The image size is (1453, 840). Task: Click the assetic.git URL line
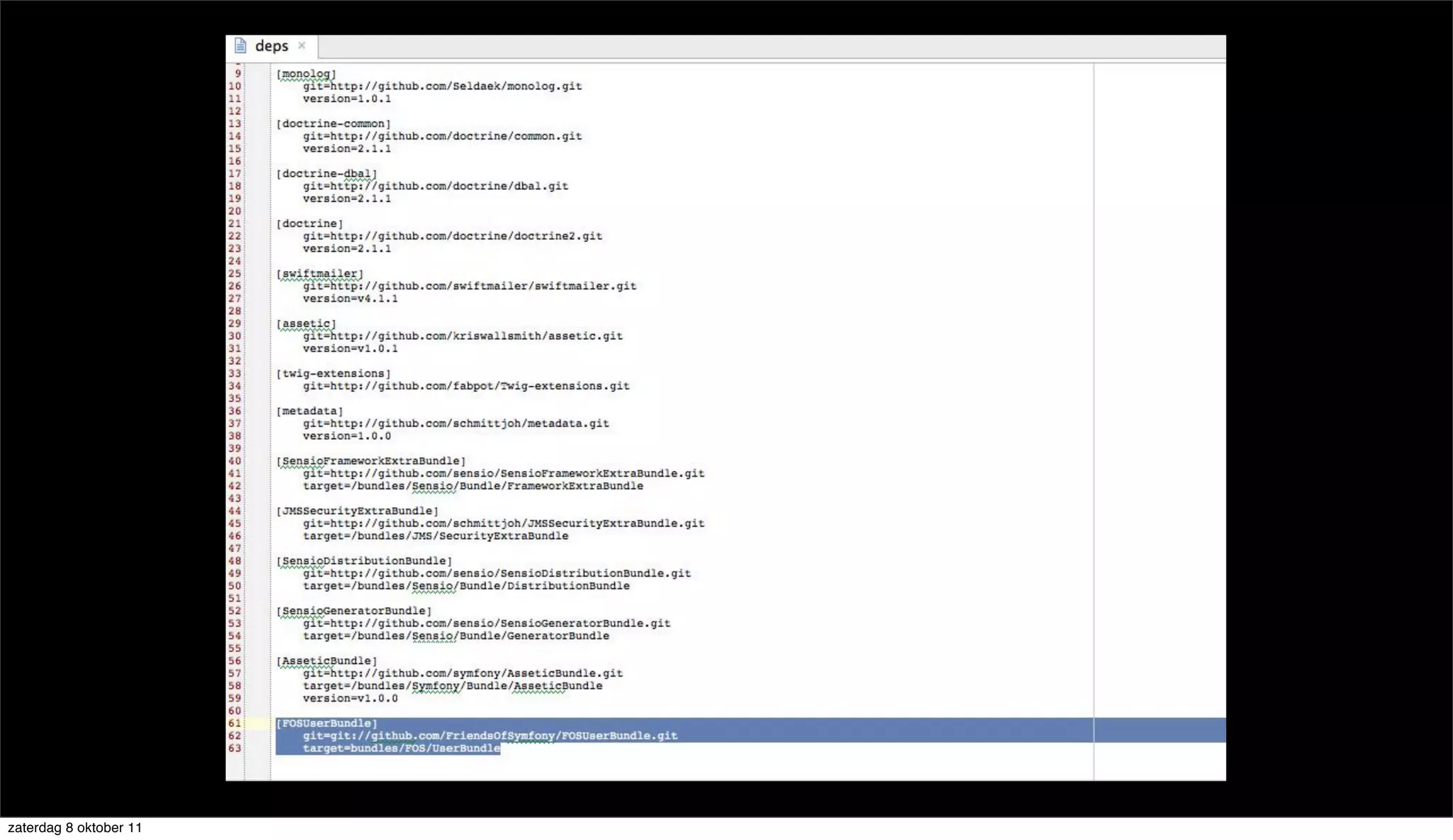pos(463,336)
